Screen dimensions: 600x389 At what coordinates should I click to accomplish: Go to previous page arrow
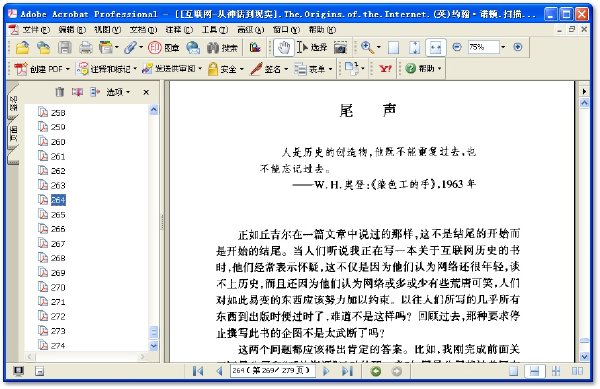[219, 371]
